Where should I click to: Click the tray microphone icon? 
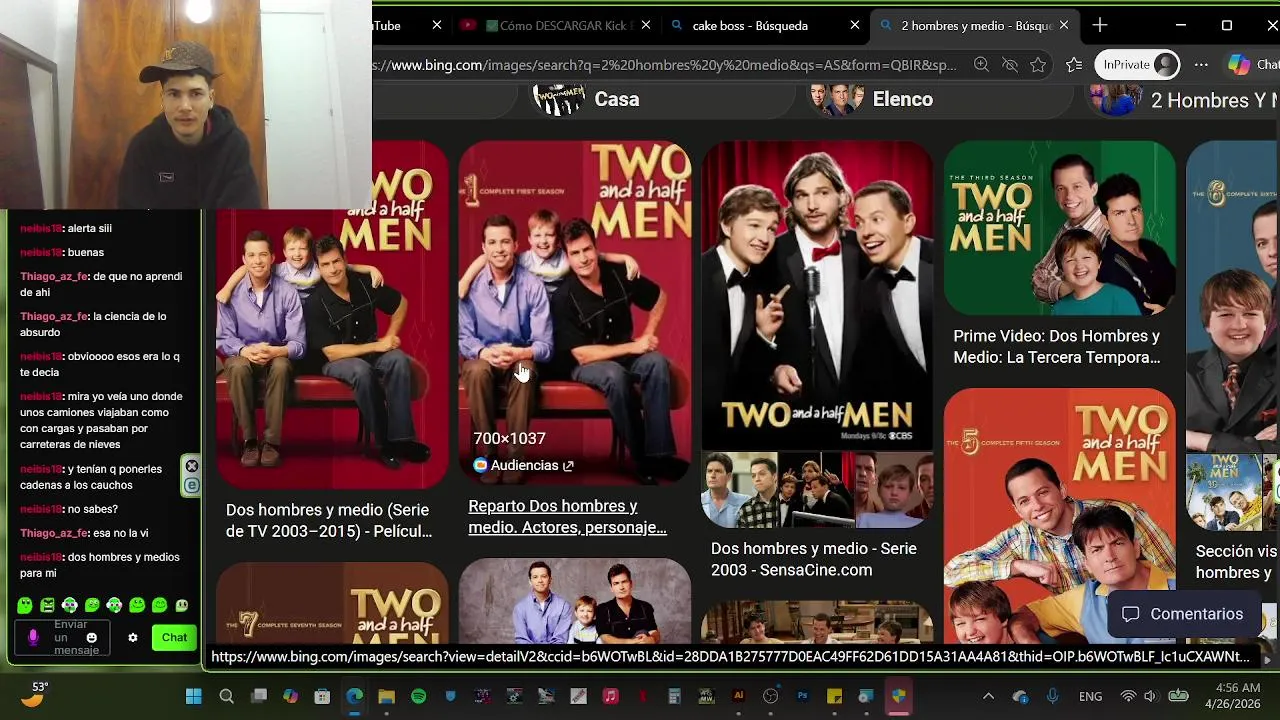tap(1052, 696)
